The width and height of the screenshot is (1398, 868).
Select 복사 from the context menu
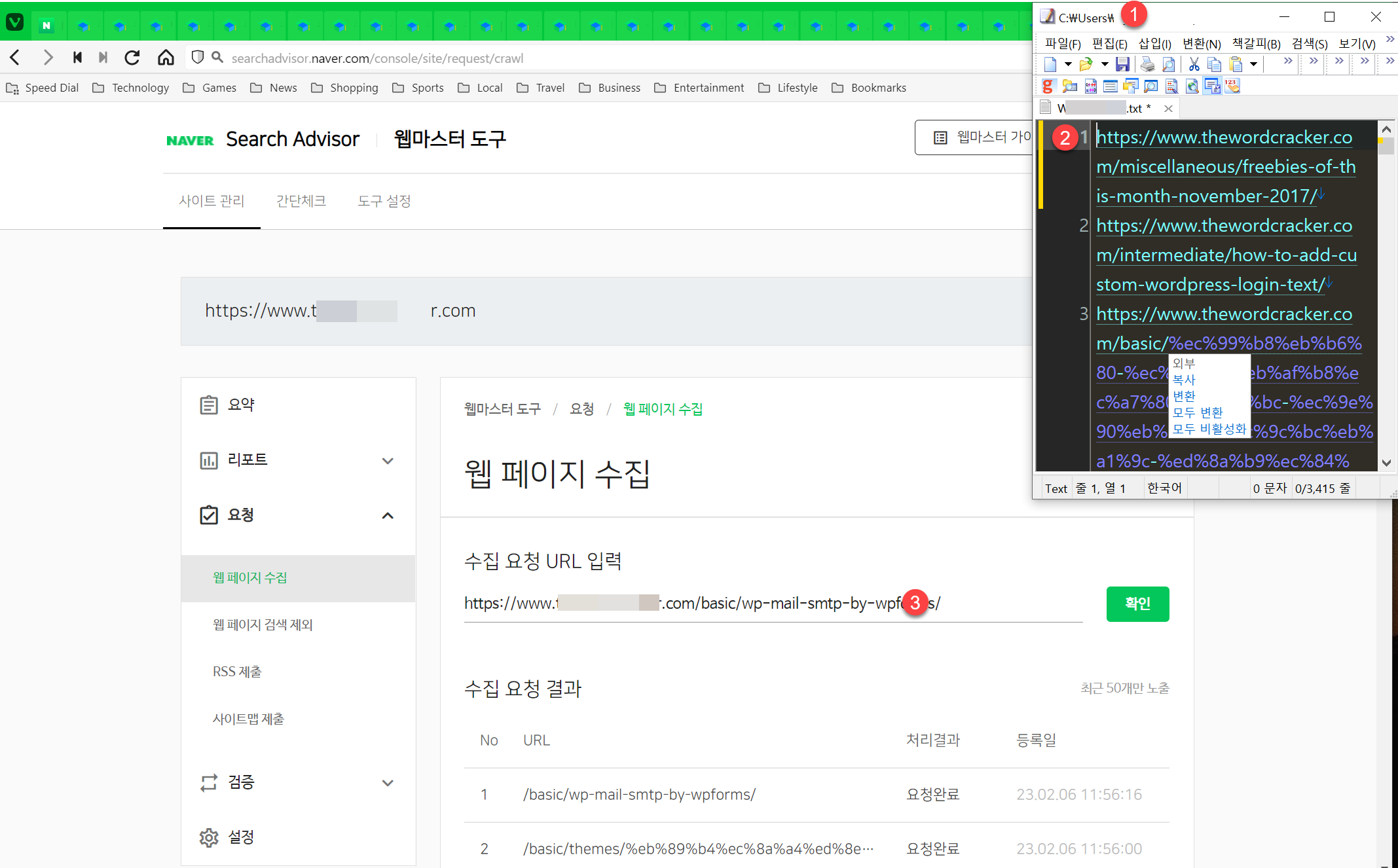[x=1183, y=380]
